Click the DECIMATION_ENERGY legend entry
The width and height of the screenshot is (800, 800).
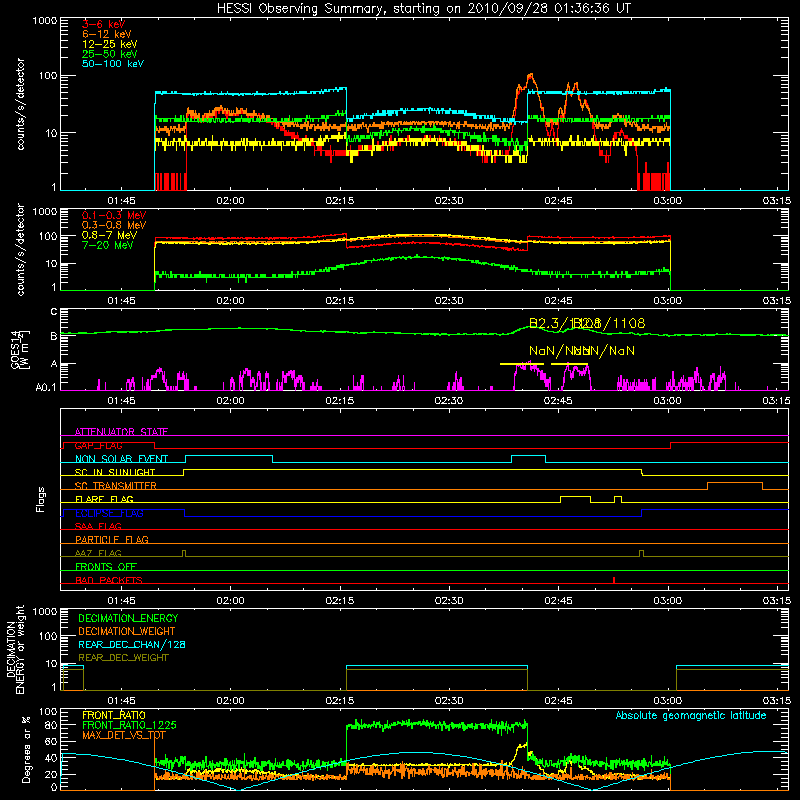(128, 618)
